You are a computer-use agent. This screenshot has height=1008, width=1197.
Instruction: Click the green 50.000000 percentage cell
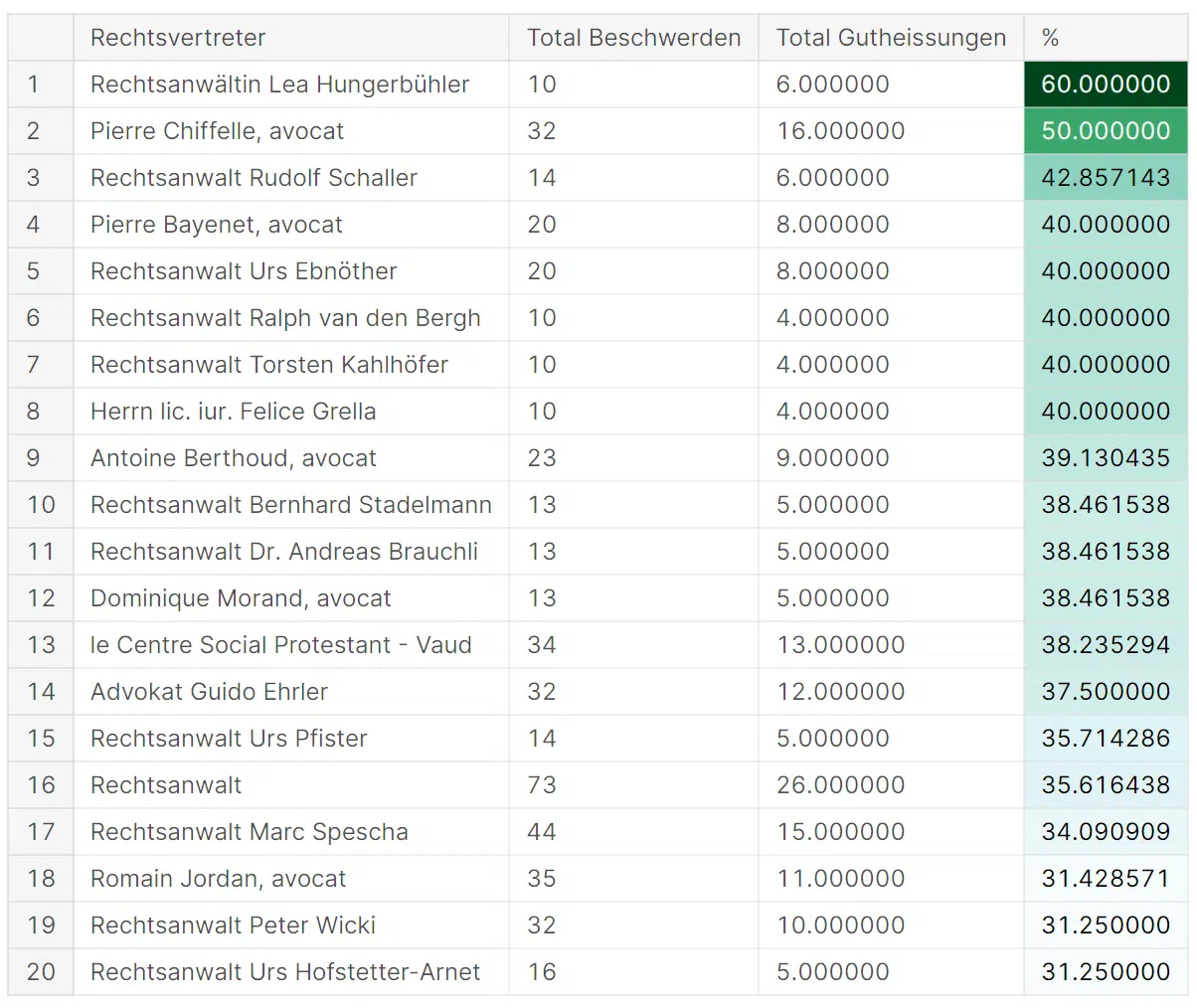pyautogui.click(x=1106, y=131)
